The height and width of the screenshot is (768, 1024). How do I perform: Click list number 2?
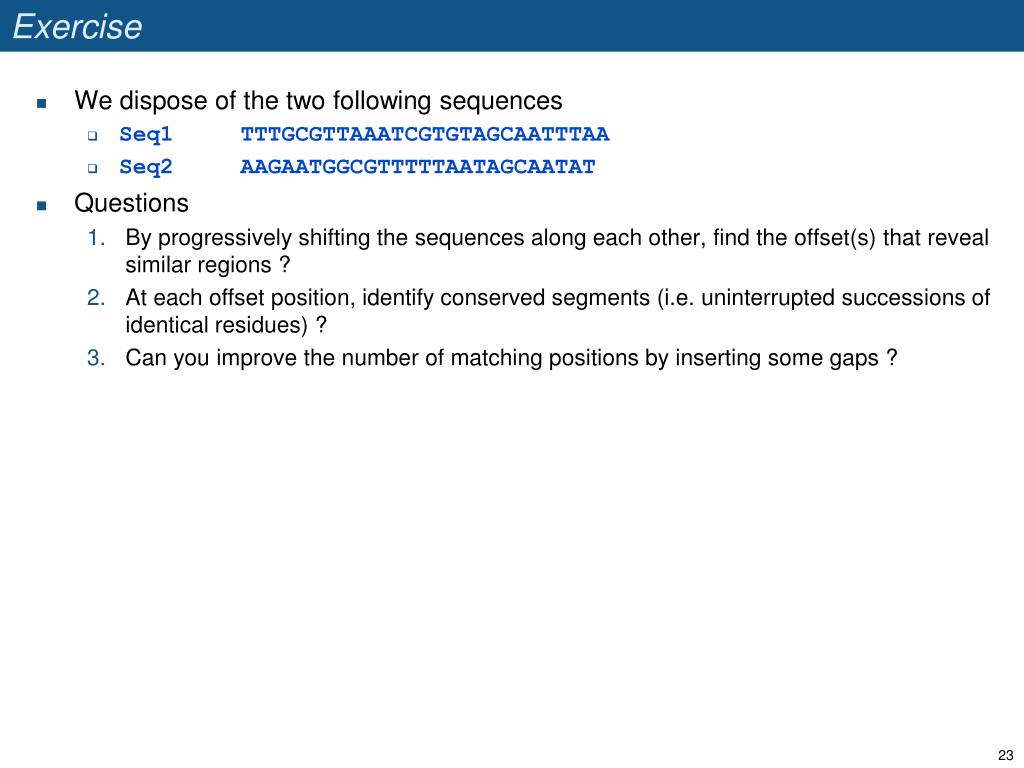click(96, 298)
